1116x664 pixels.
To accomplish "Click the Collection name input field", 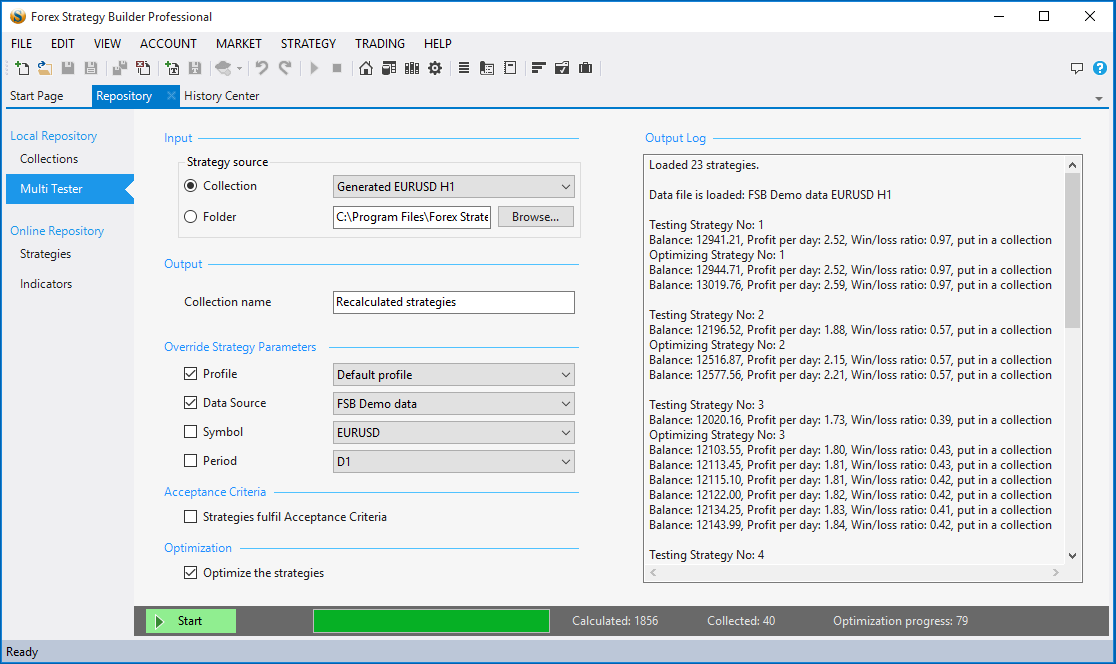I will point(453,302).
